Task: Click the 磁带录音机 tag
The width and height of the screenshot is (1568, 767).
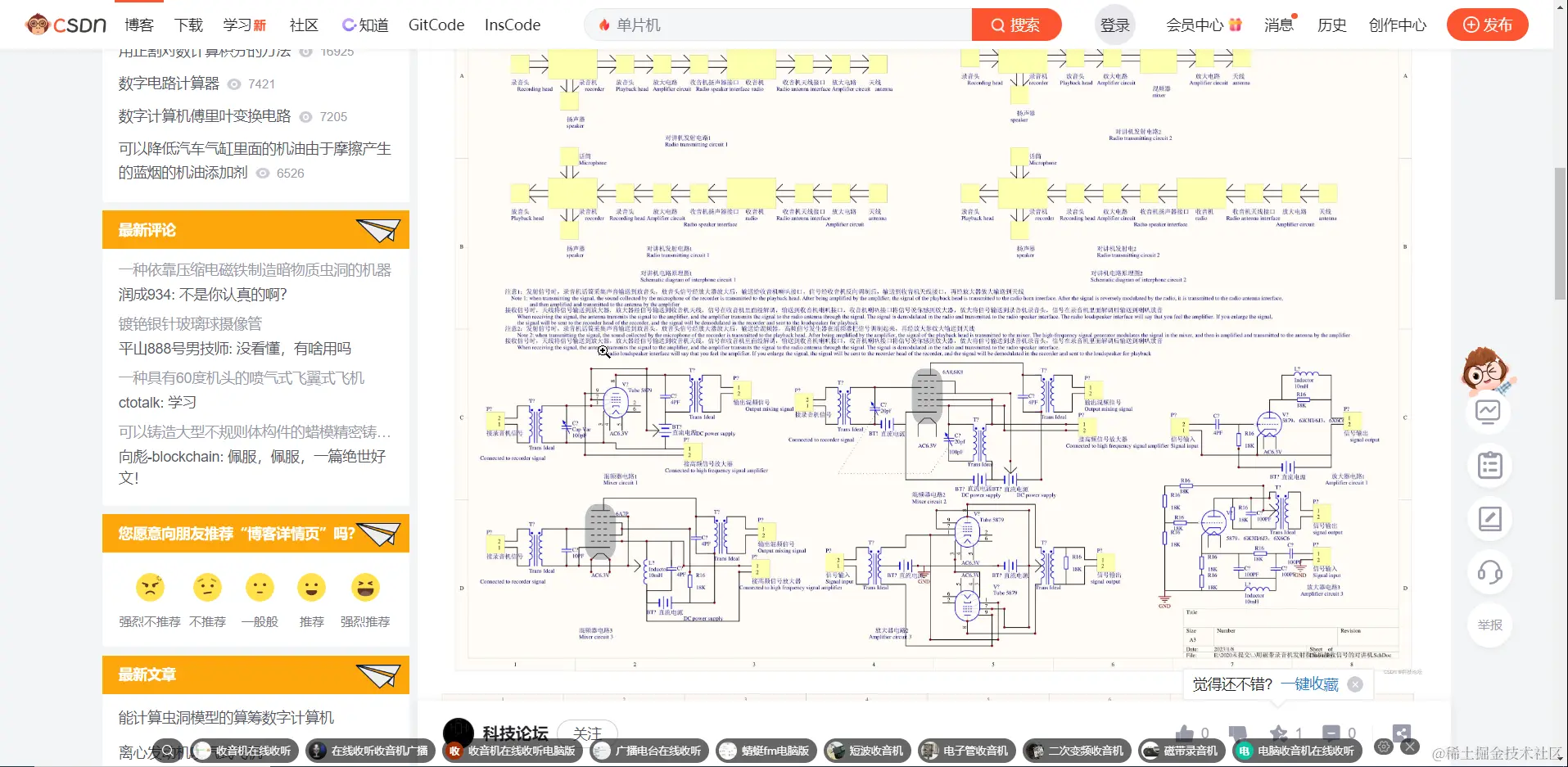Action: pyautogui.click(x=1182, y=751)
